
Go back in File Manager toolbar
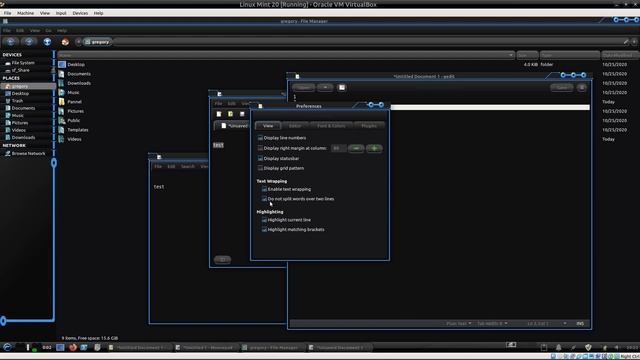(11, 42)
